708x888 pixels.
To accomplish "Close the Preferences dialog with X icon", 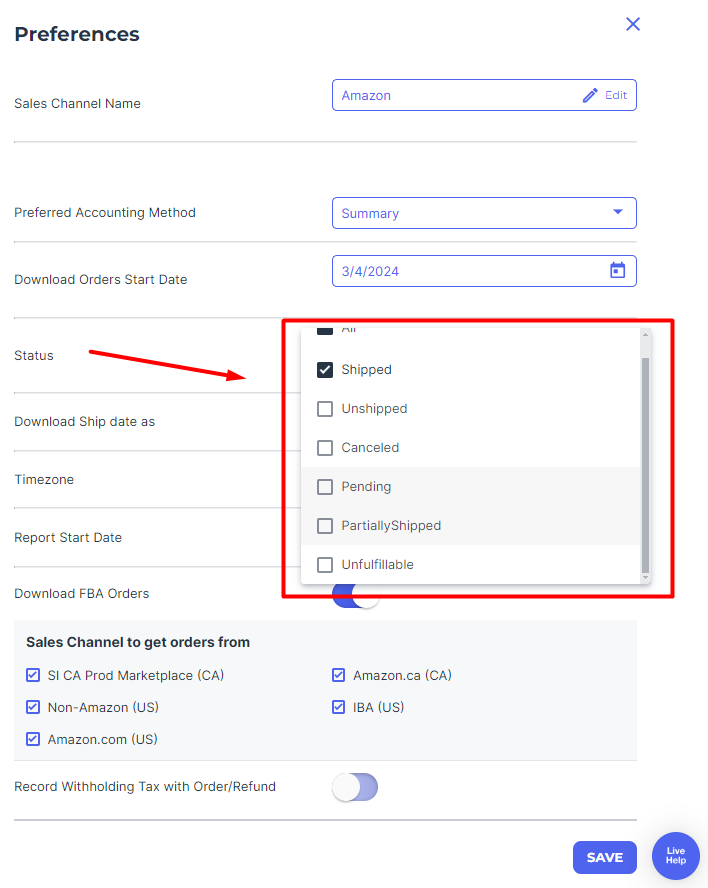I will [633, 24].
